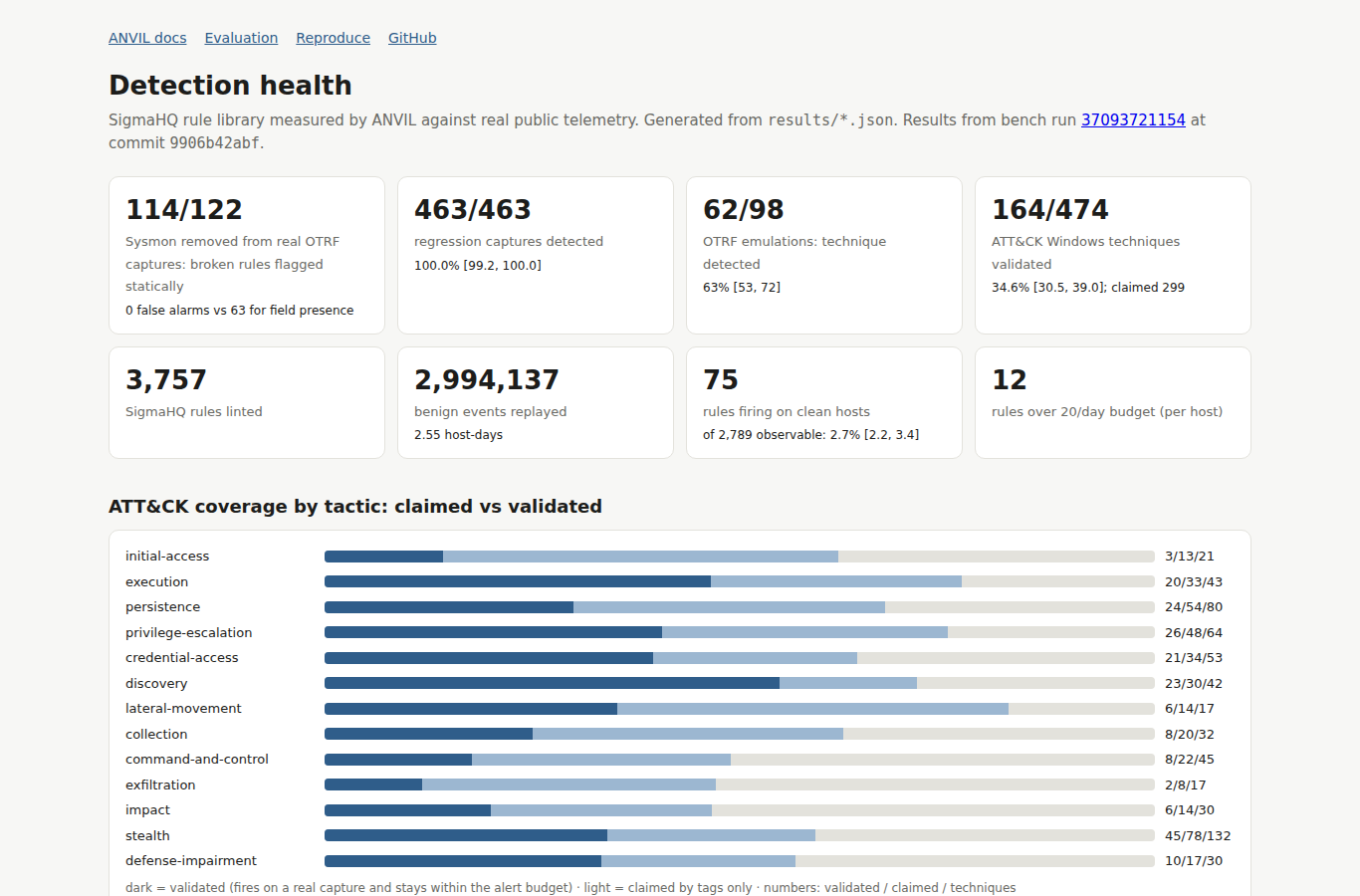Click the persistence tactic label
This screenshot has width=1360, height=896.
pyautogui.click(x=162, y=607)
